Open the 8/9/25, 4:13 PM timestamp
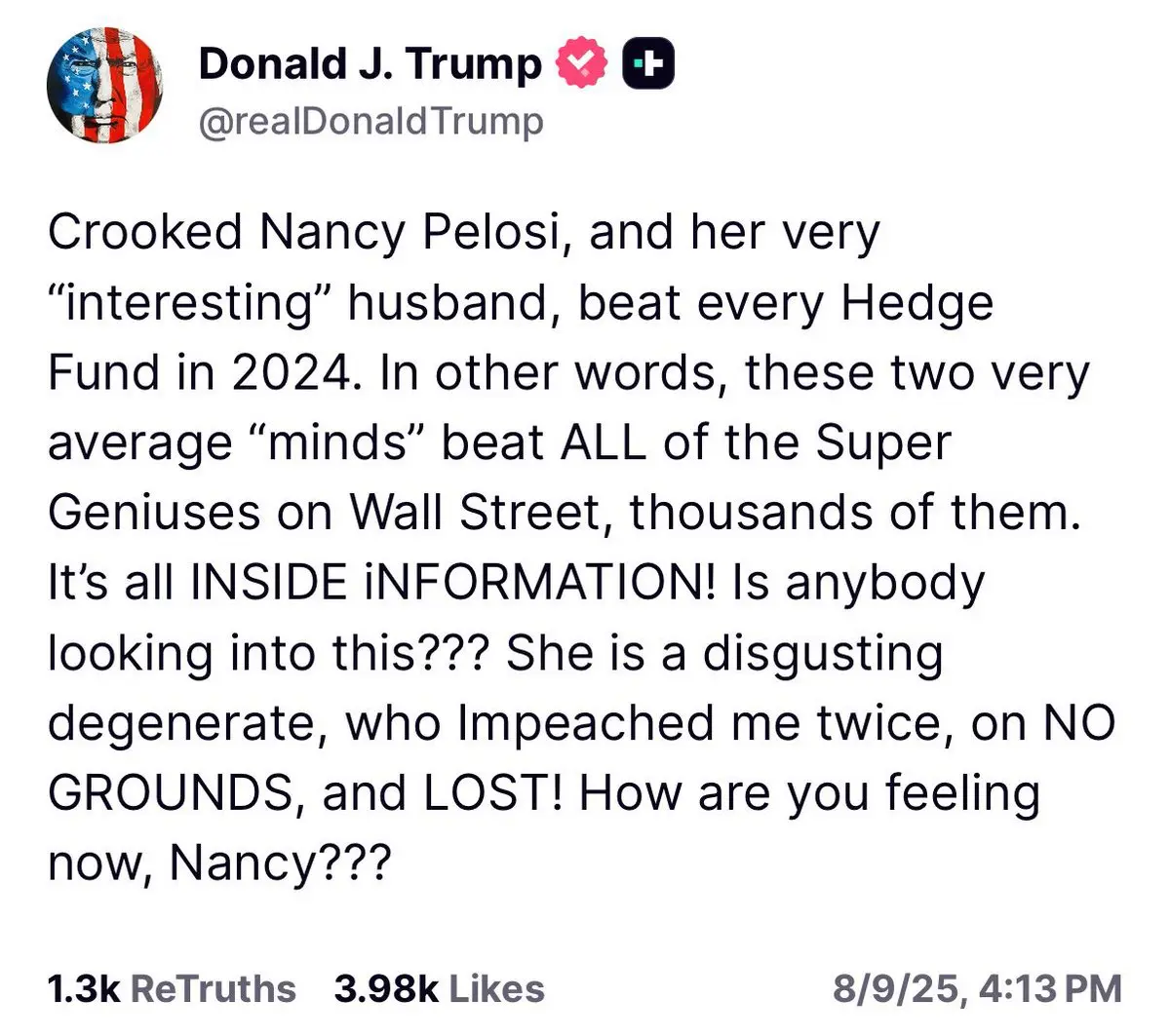The width and height of the screenshot is (1170, 1036). 977,988
